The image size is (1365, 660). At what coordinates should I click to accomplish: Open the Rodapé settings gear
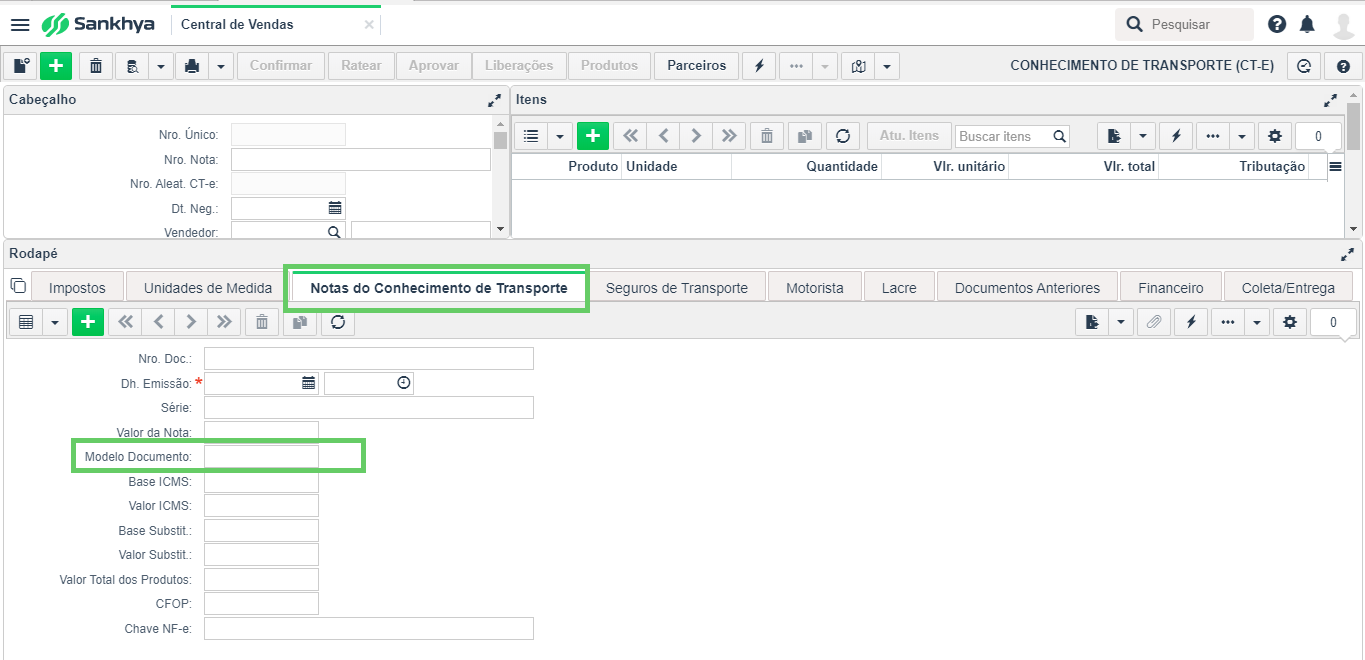(x=1290, y=322)
